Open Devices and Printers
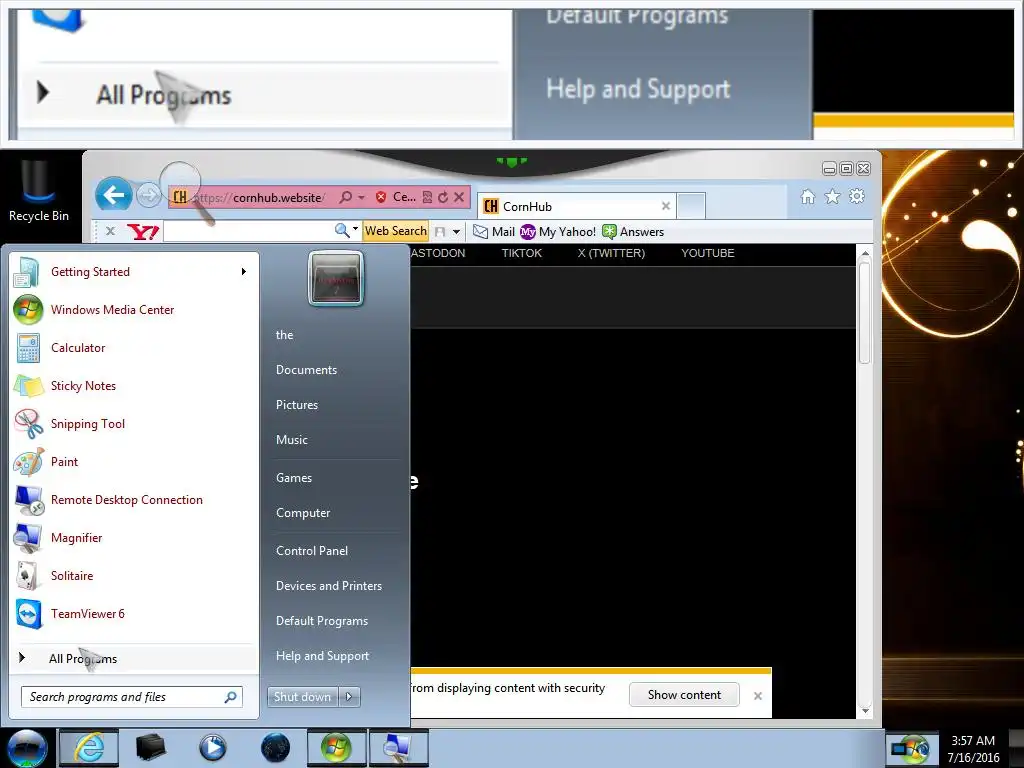 click(x=329, y=586)
